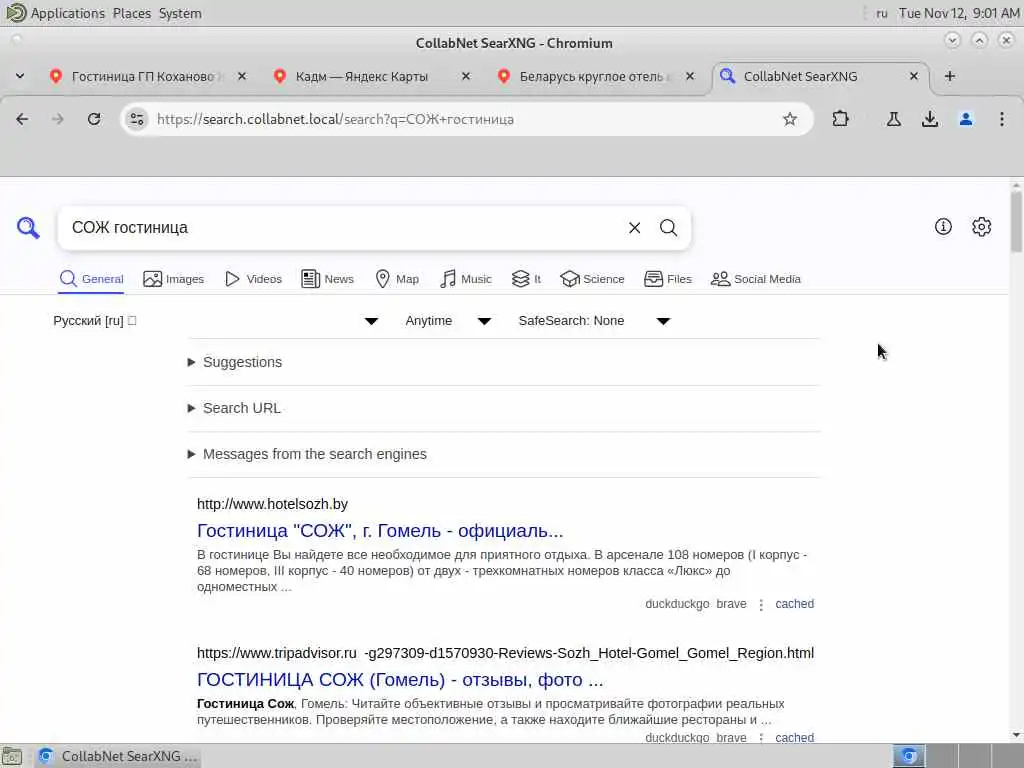Close the Гостиница ГП Коханово tab
1024x768 pixels.
coord(242,76)
